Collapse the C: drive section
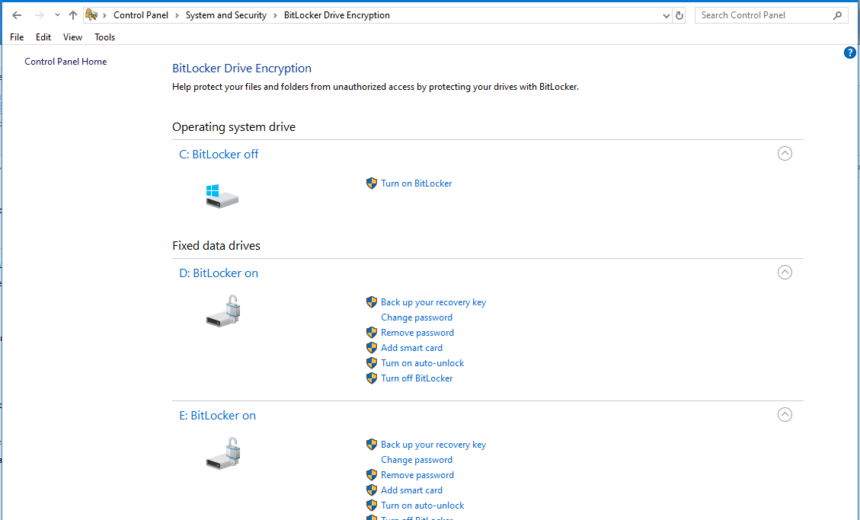The image size is (860, 520). [785, 154]
